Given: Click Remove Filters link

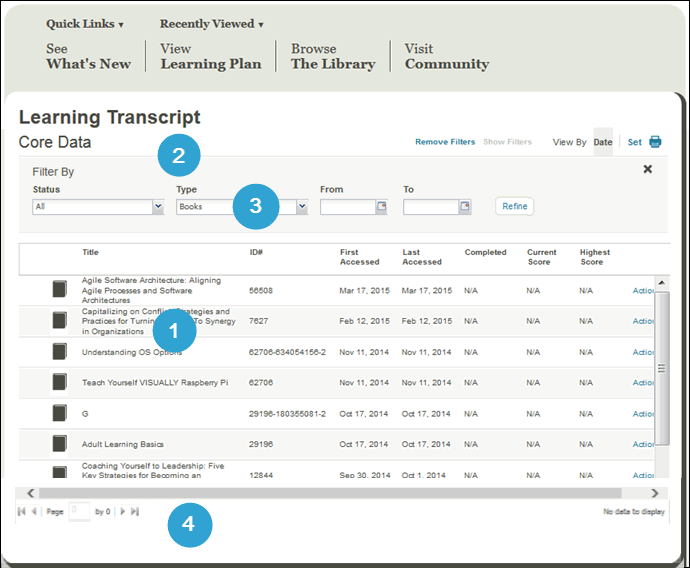Looking at the screenshot, I should click(445, 142).
